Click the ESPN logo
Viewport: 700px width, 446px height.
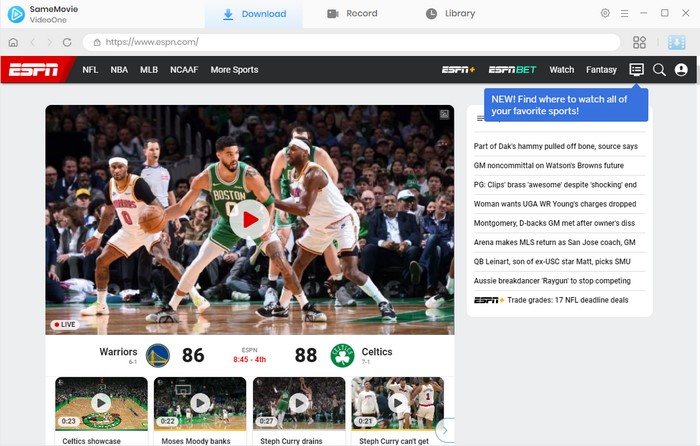tap(34, 70)
